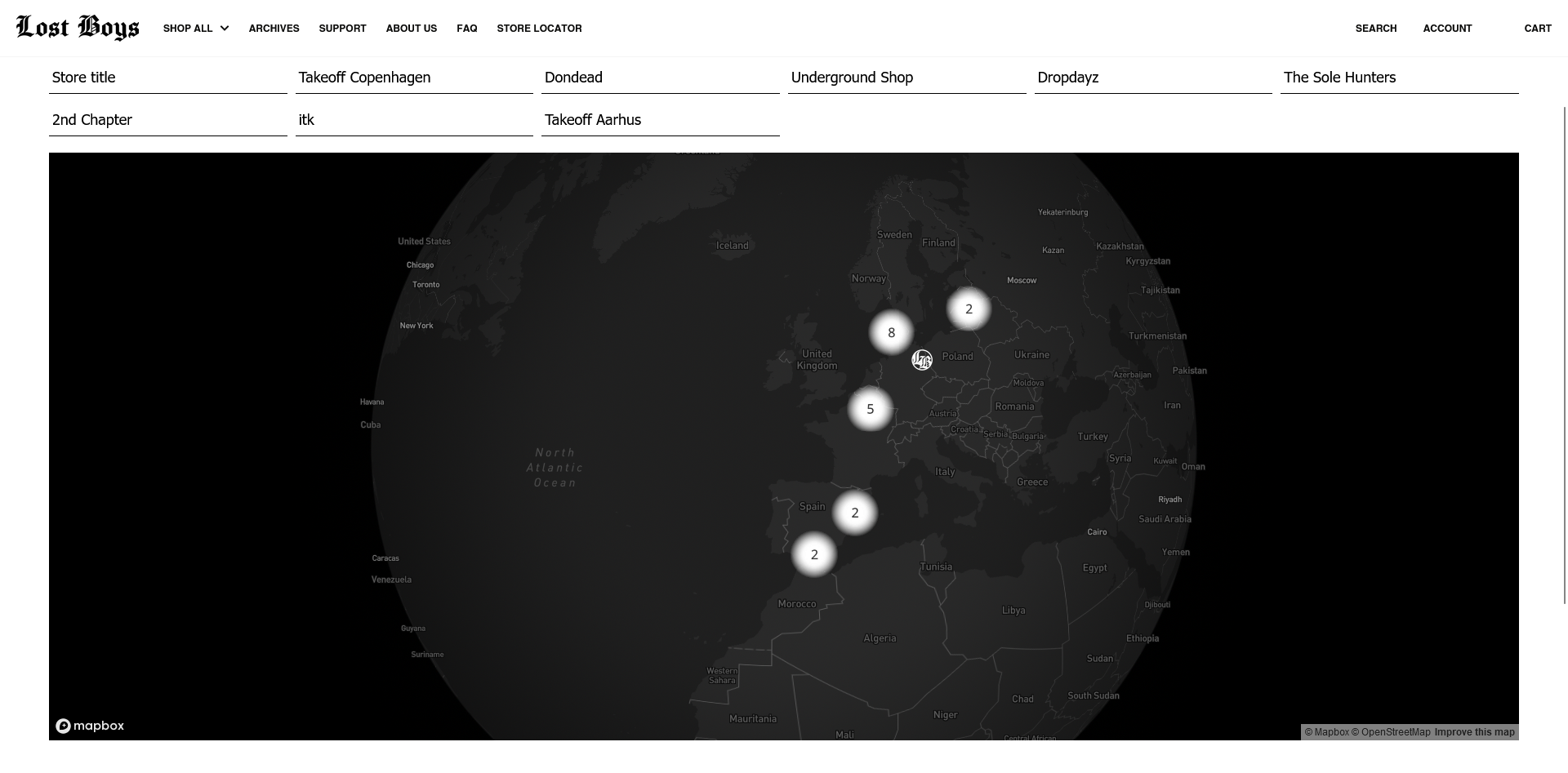Click the New York label on the map
Screen dimensions: 1568x773
(x=416, y=326)
